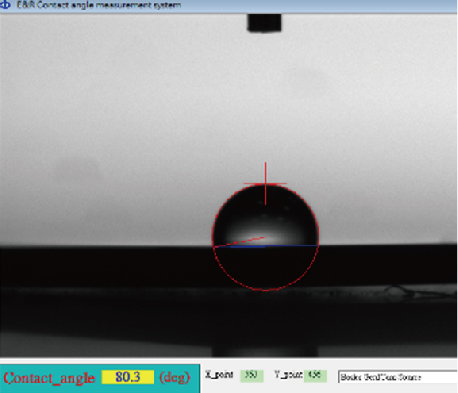The height and width of the screenshot is (393, 458).
Task: Click the Y_point label
Action: (x=288, y=374)
